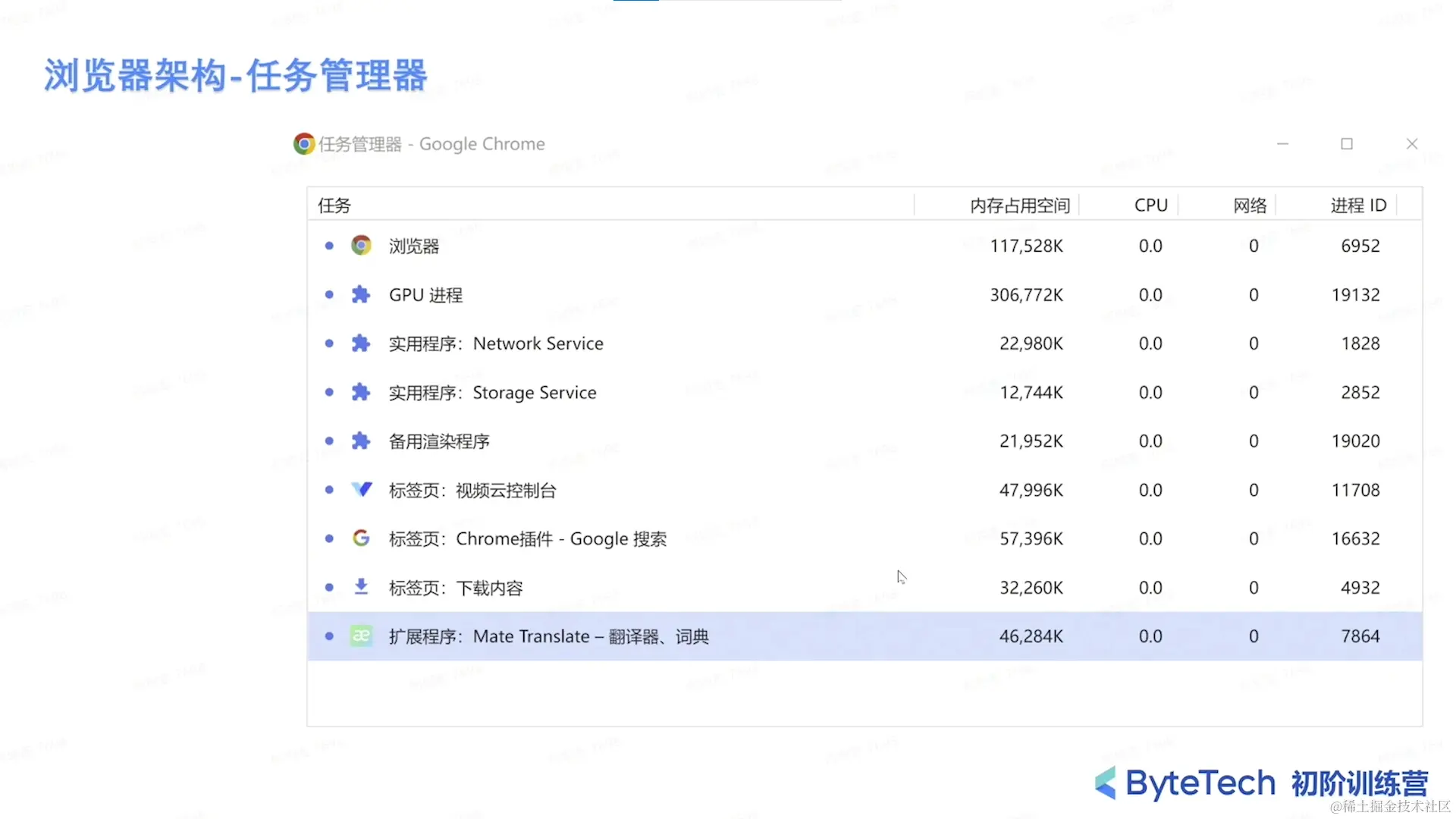Click the green Mate Translate extension icon

[x=361, y=636]
